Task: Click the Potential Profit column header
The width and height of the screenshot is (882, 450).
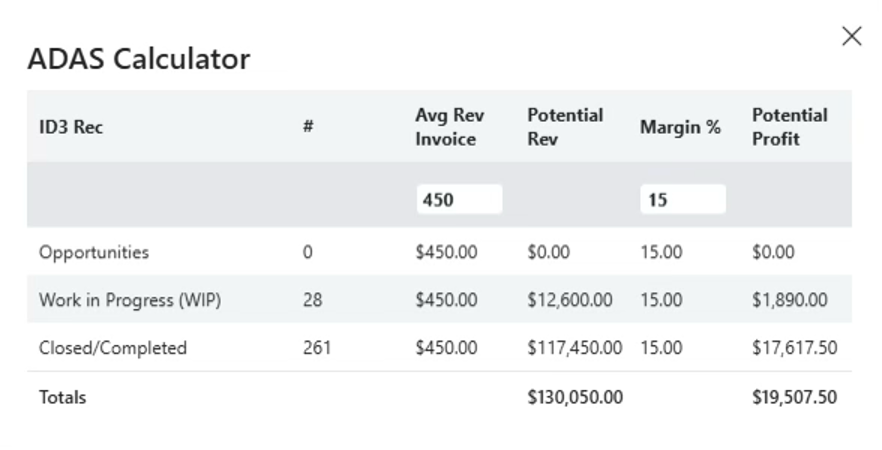Action: (x=789, y=127)
